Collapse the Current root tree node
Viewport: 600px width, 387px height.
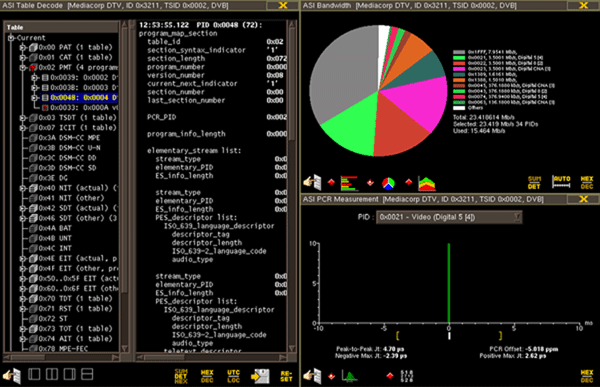point(11,38)
